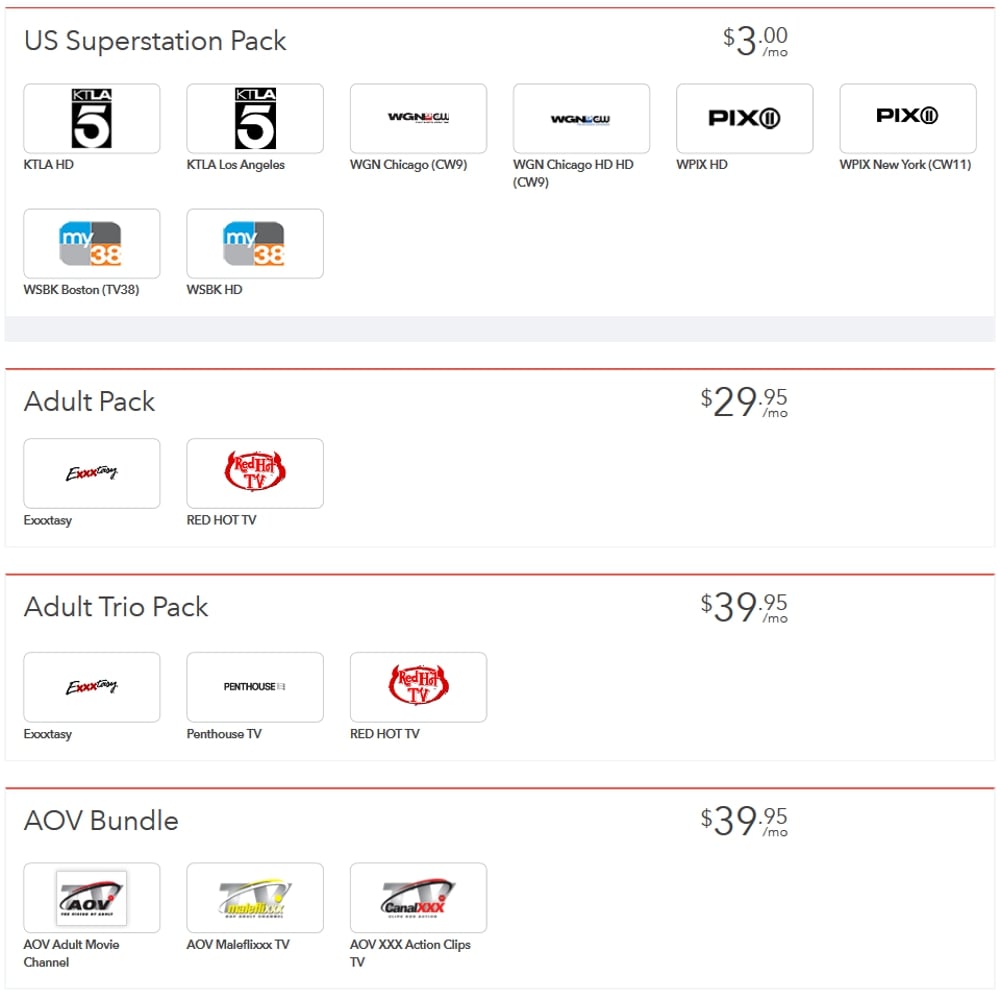Click the WSBK Boston (TV38) logo
The image size is (1000, 1000).
tap(91, 243)
